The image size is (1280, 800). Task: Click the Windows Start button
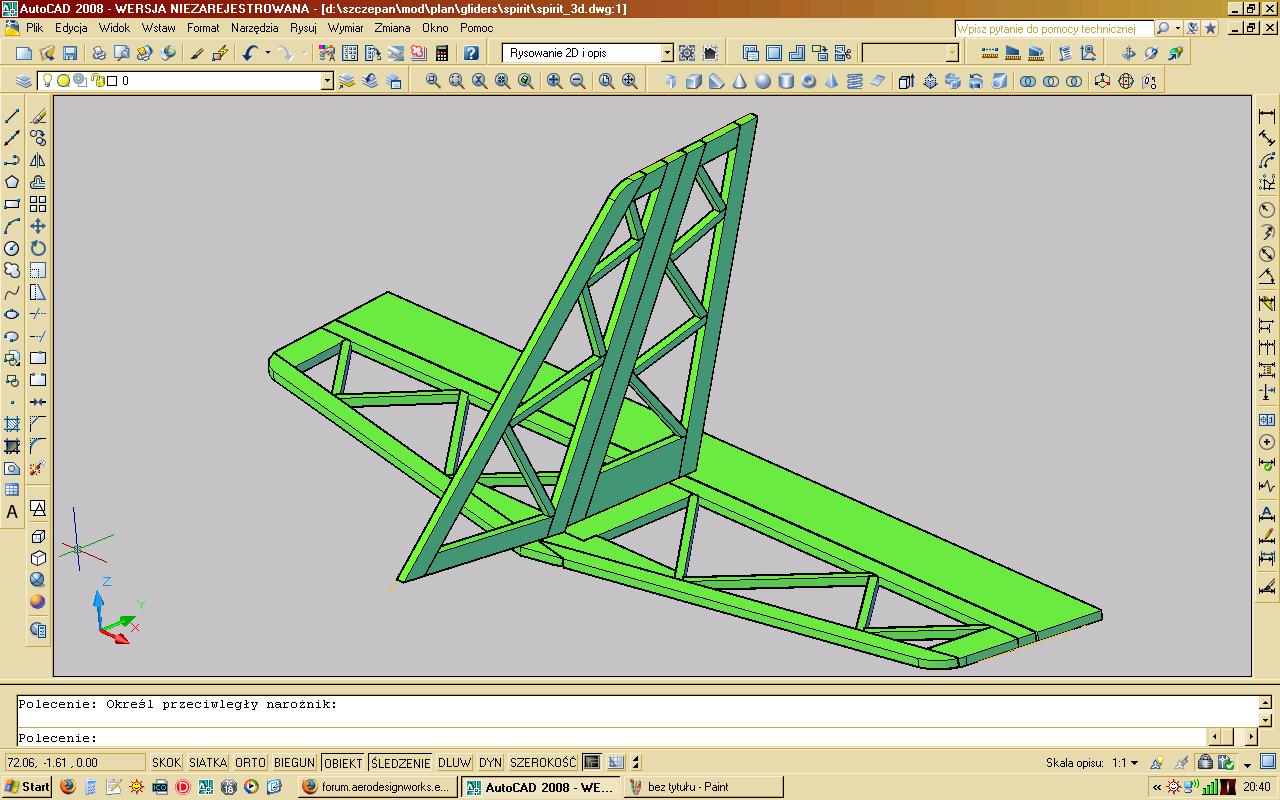pos(27,787)
